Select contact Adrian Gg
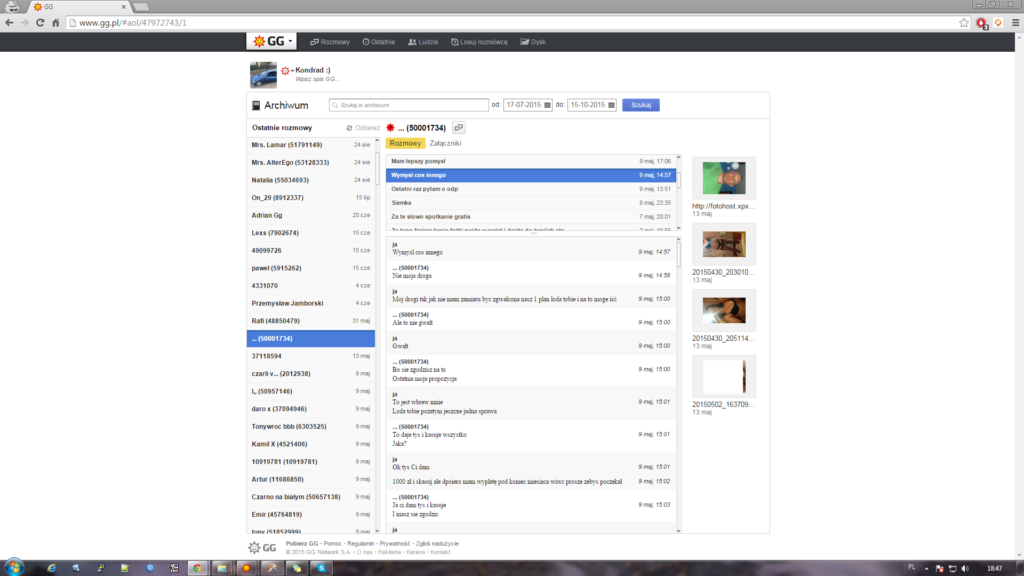Image resolution: width=1024 pixels, height=576 pixels. point(311,216)
